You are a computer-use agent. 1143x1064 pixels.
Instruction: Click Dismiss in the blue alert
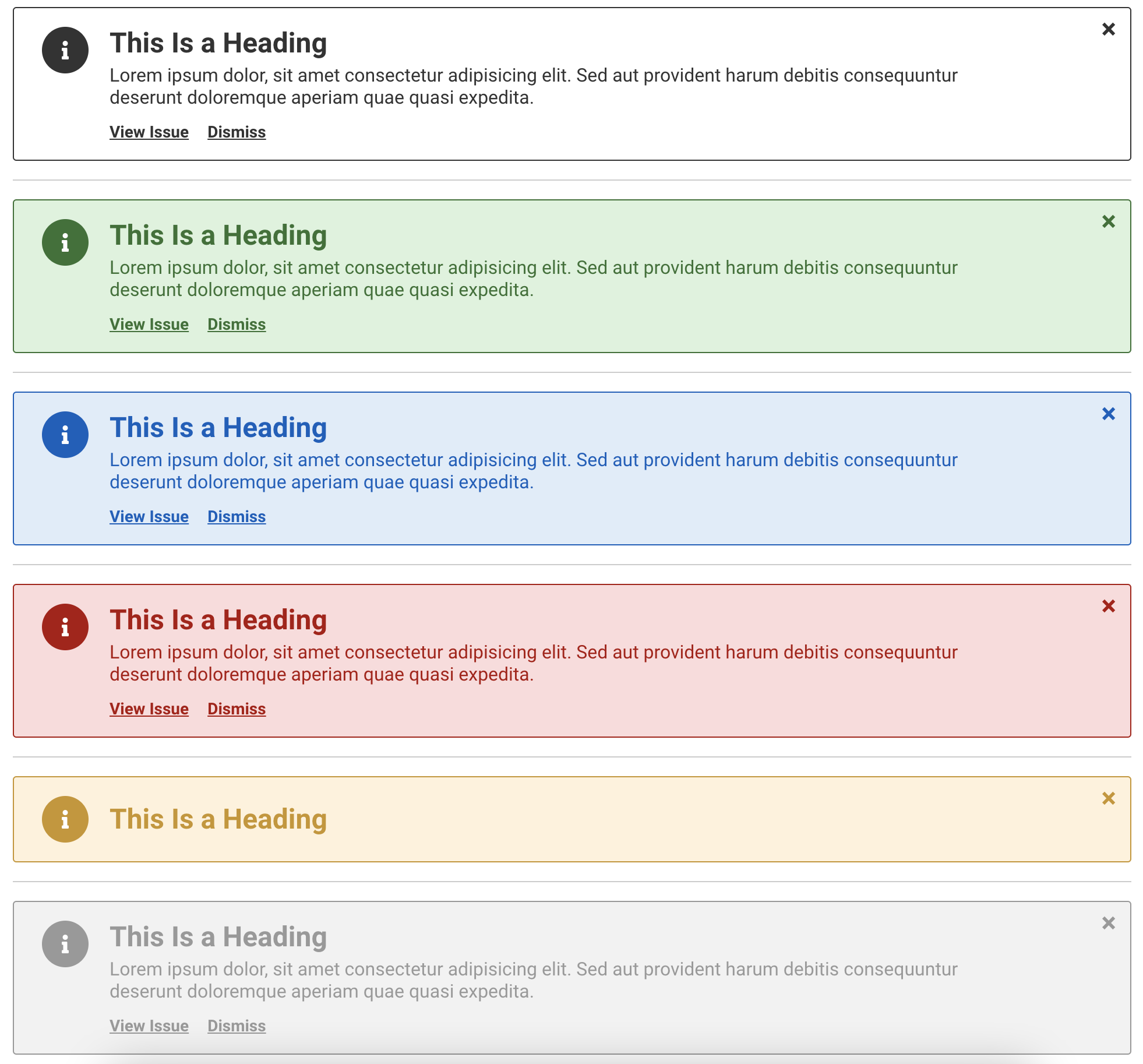point(237,517)
